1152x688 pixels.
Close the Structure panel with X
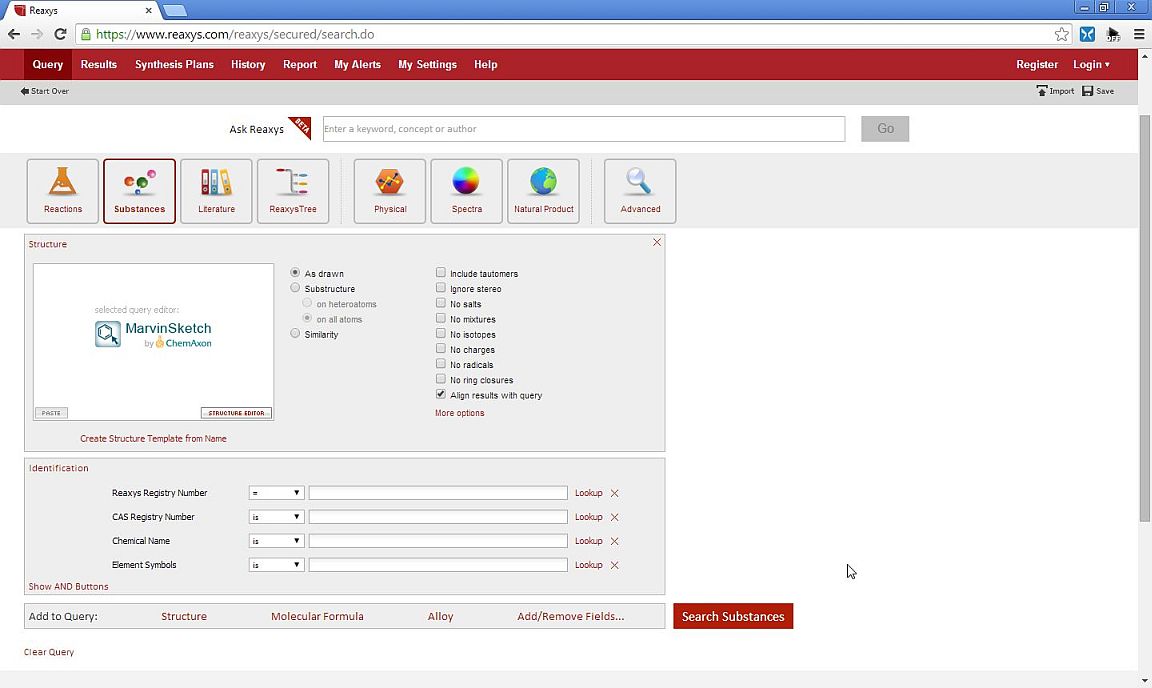657,242
